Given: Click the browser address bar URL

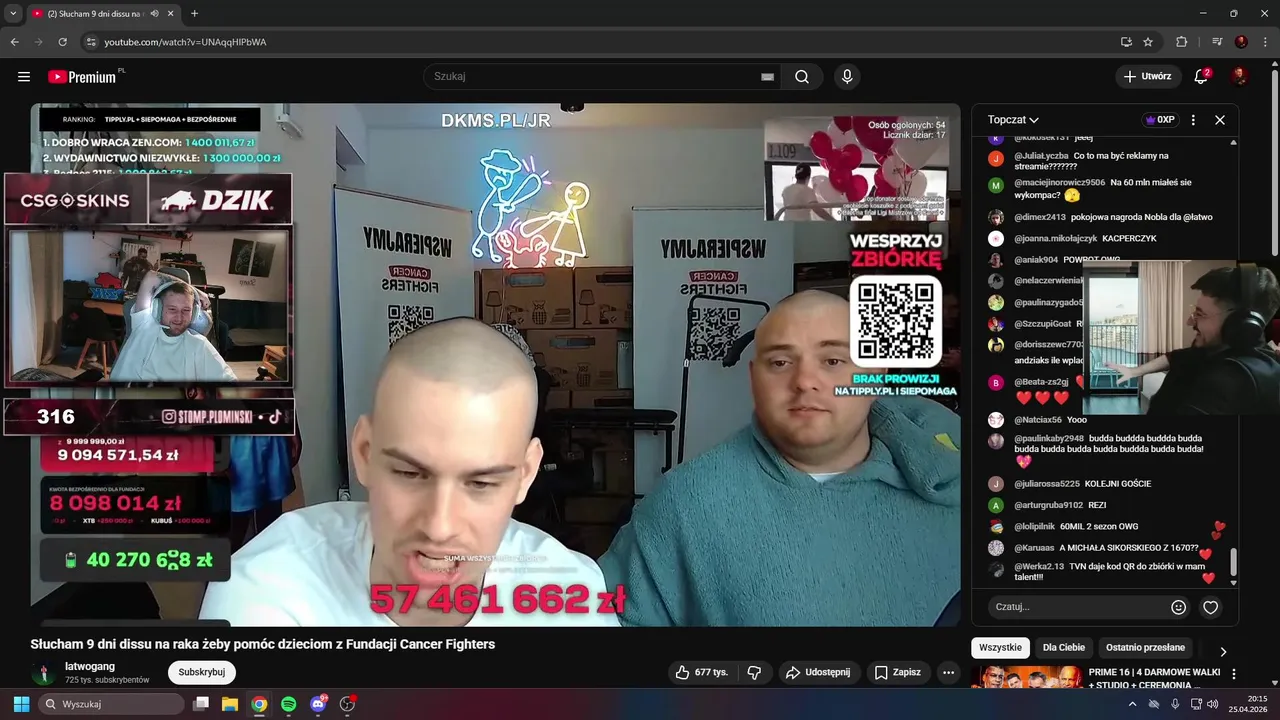Looking at the screenshot, I should click(x=185, y=42).
